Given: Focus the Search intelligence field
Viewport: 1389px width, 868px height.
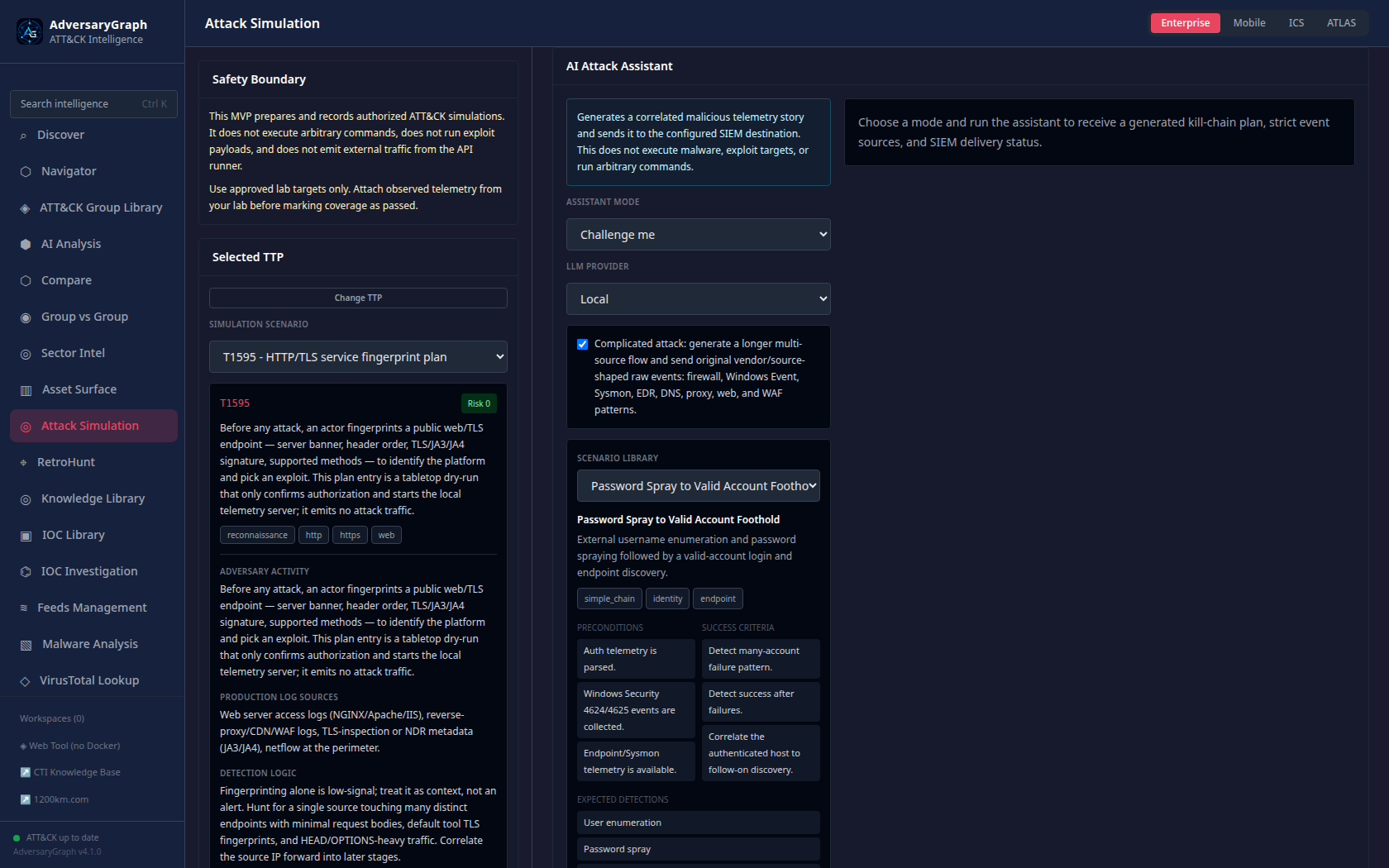Looking at the screenshot, I should click(x=93, y=104).
